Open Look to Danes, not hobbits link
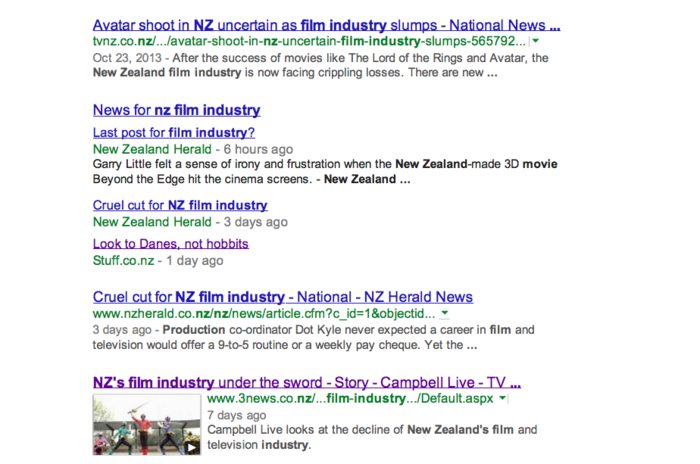 tap(171, 243)
